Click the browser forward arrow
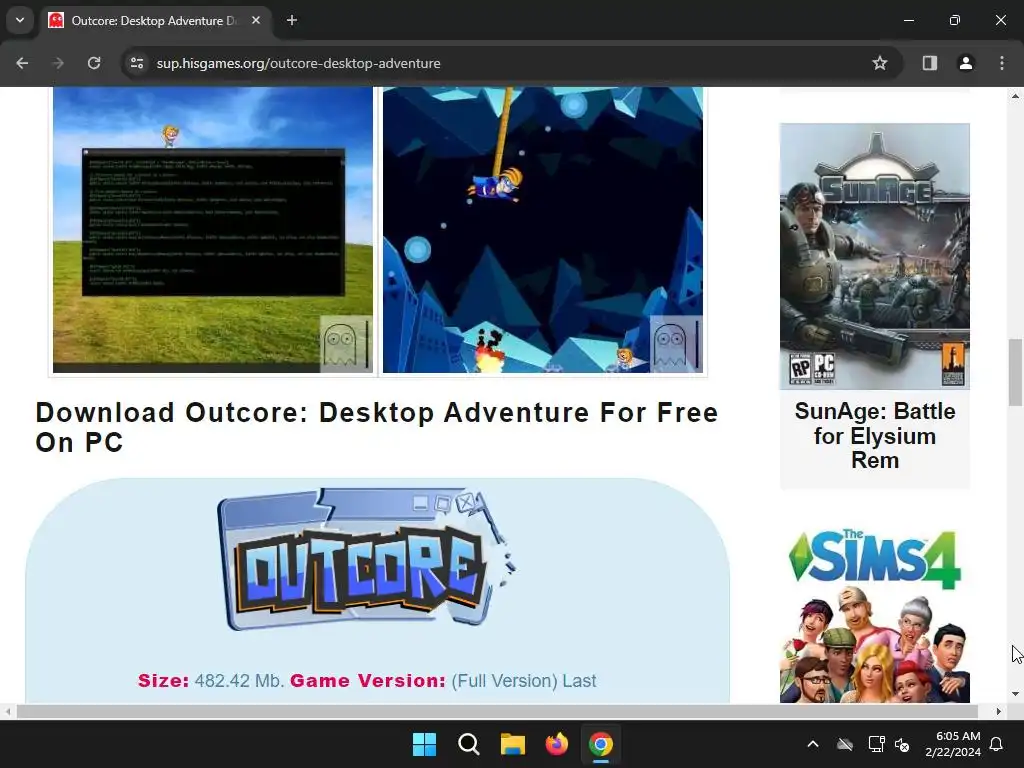The height and width of the screenshot is (768, 1024). 58,63
